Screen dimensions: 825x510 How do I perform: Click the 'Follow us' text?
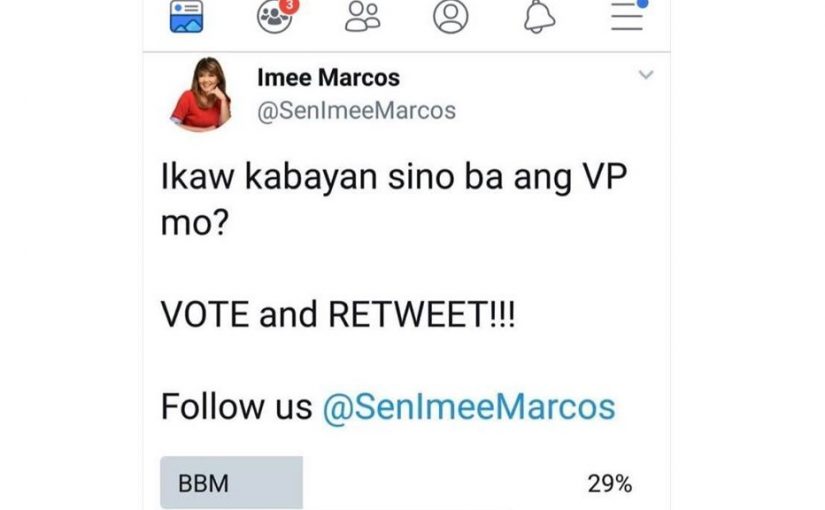tap(236, 407)
